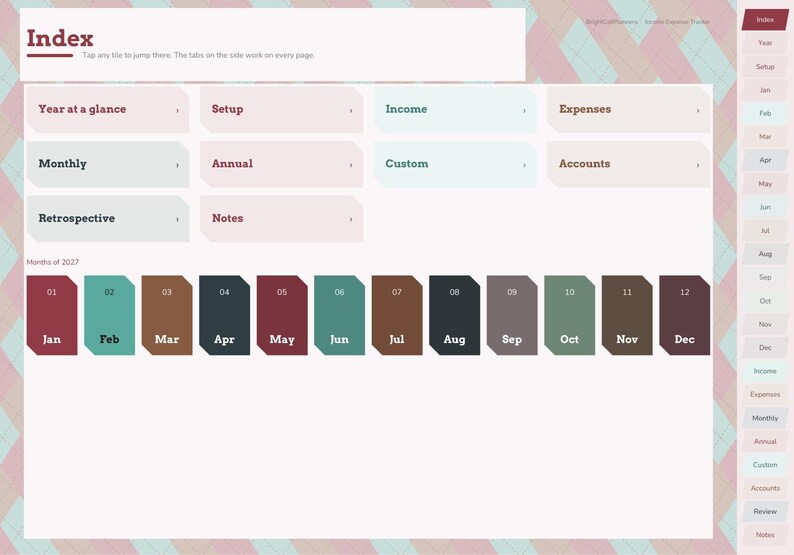Viewport: 794px width, 555px height.
Task: Choose the 12 Dec month card
Action: pos(685,315)
